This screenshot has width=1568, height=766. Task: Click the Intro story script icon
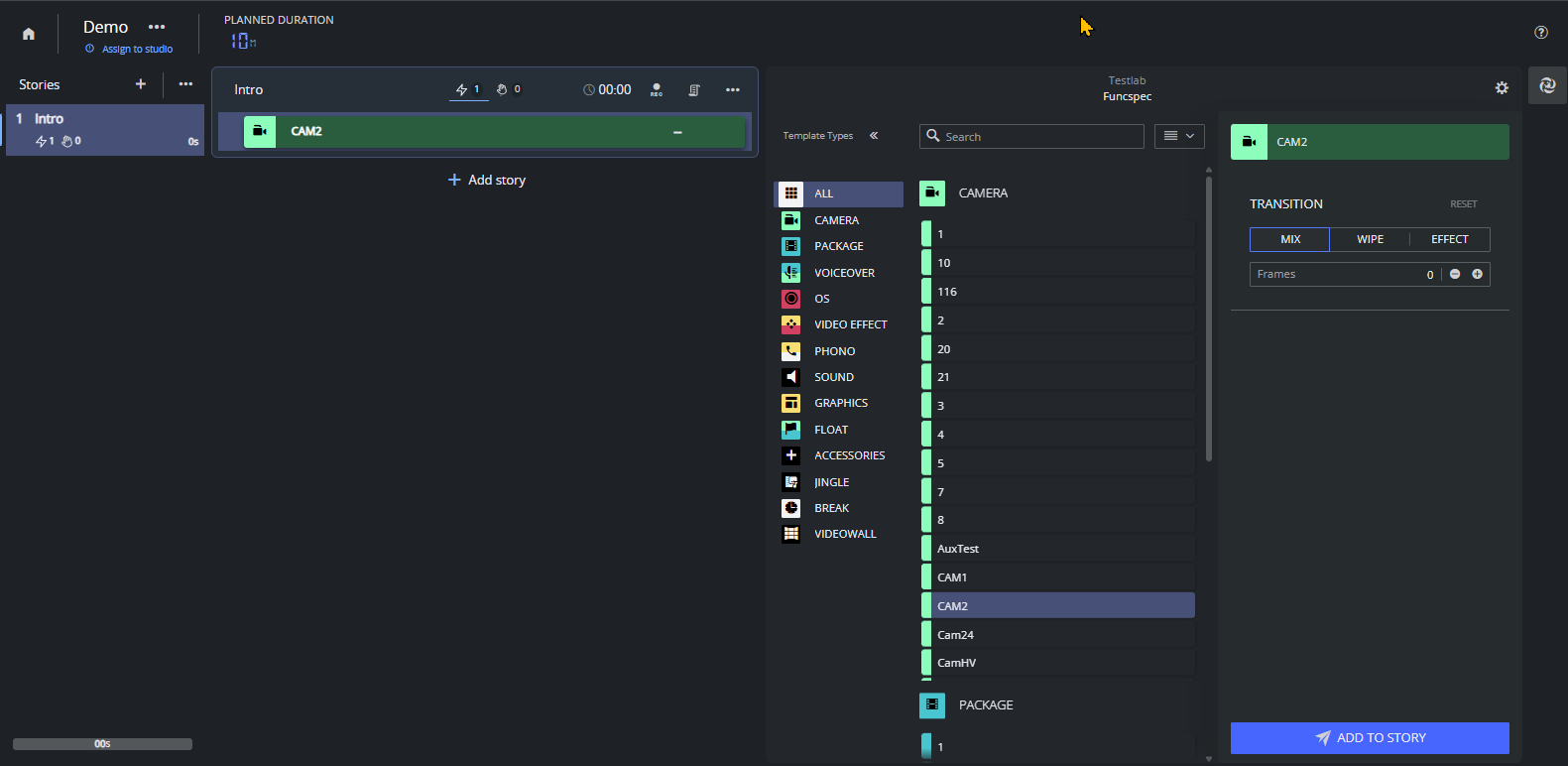(694, 89)
